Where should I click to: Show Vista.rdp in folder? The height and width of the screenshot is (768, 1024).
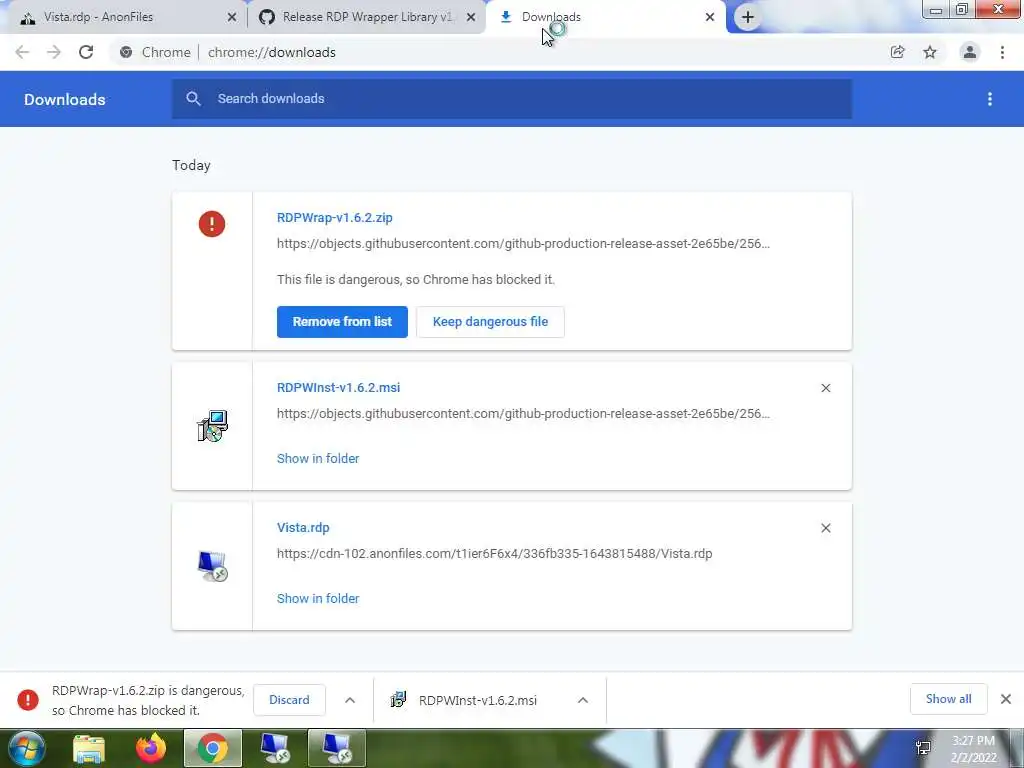tap(318, 598)
